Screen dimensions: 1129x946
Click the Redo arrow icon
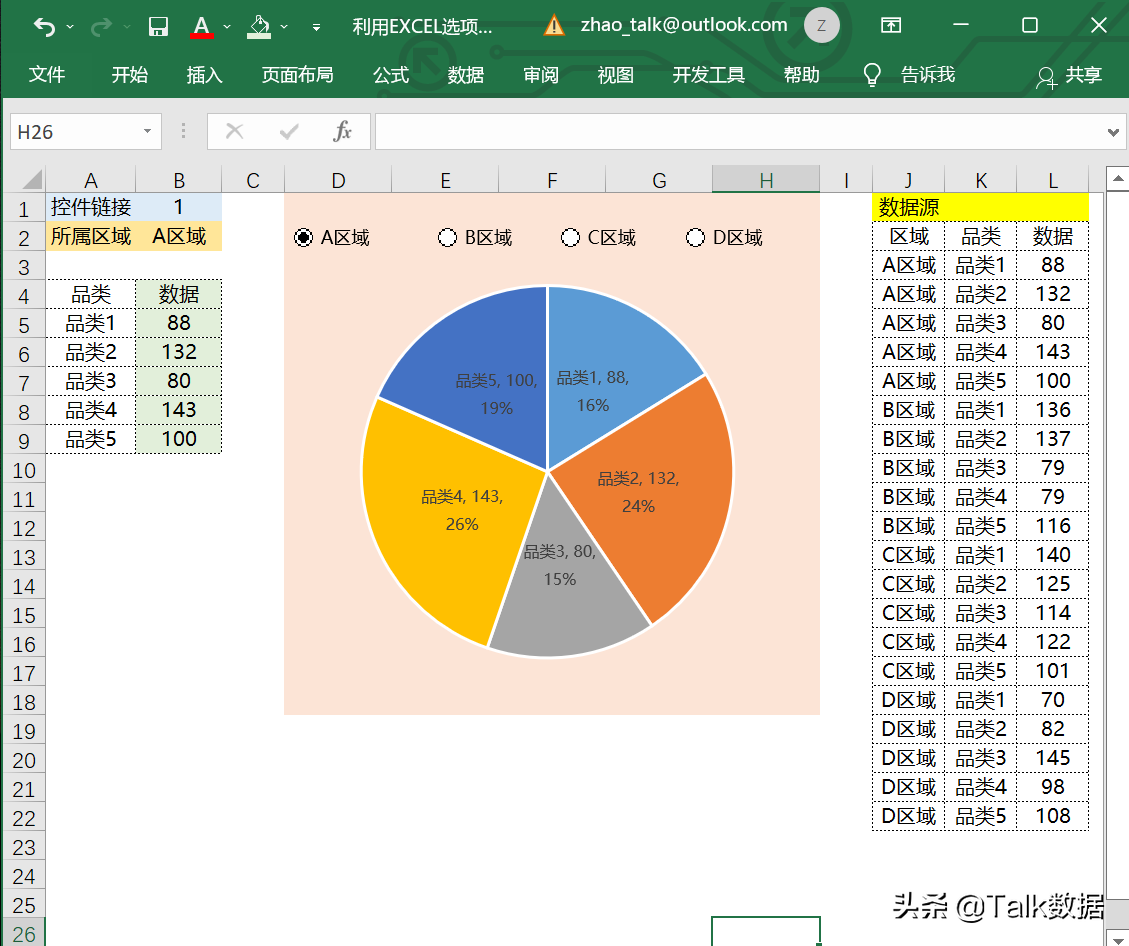102,27
